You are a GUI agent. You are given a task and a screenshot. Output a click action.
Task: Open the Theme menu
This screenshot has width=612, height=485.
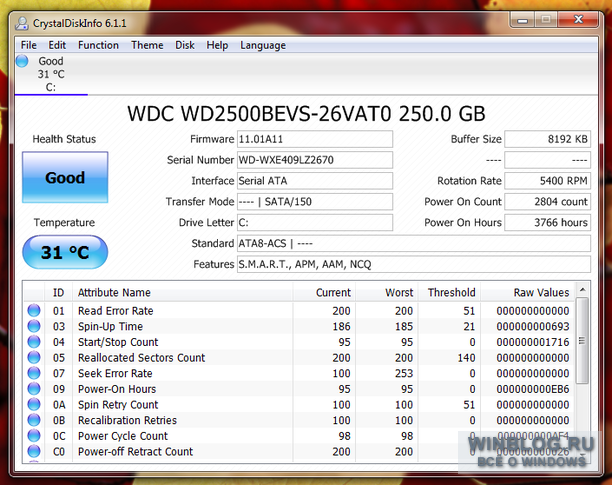click(x=147, y=45)
